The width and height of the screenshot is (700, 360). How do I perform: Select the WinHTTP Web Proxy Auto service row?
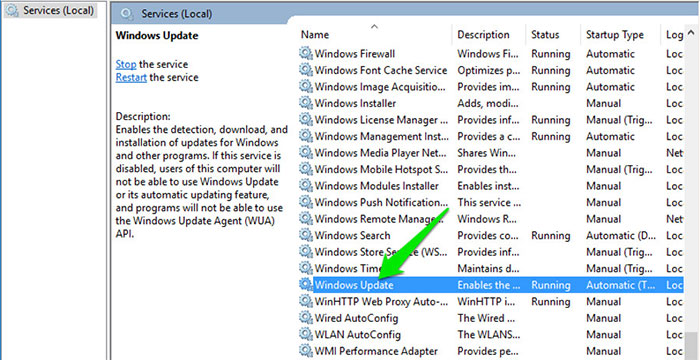490,301
